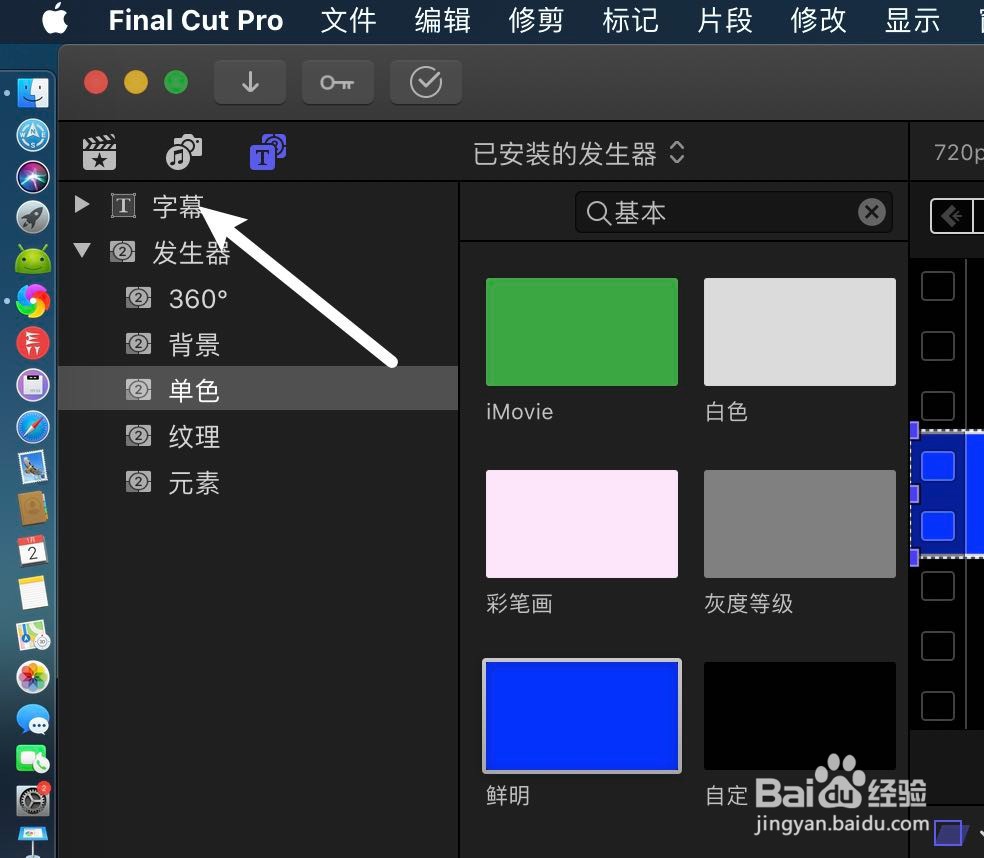Show the photos and audio sidebar
Viewport: 984px width, 858px height.
184,153
